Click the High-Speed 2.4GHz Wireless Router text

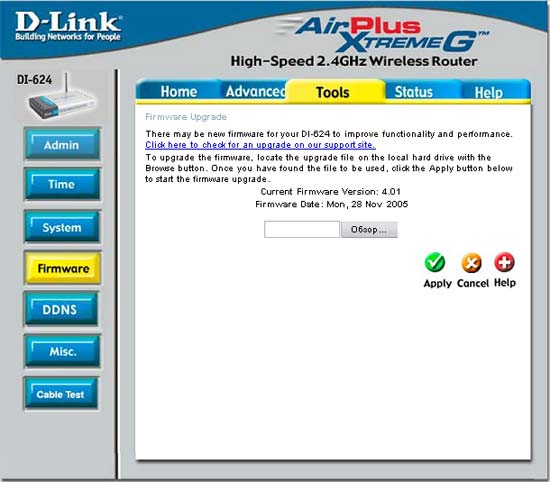354,61
